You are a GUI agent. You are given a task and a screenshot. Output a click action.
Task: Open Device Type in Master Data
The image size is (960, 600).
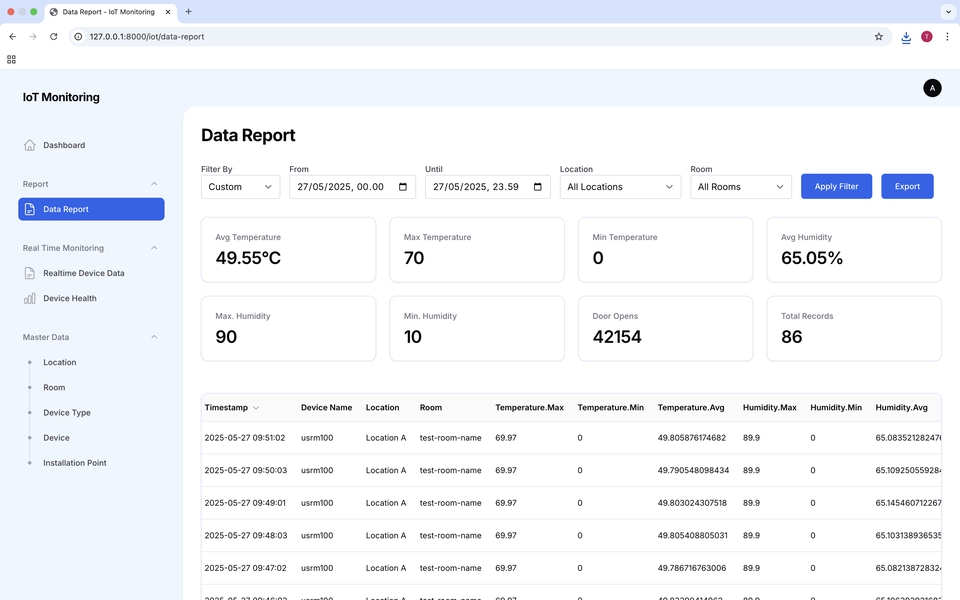pyautogui.click(x=67, y=412)
